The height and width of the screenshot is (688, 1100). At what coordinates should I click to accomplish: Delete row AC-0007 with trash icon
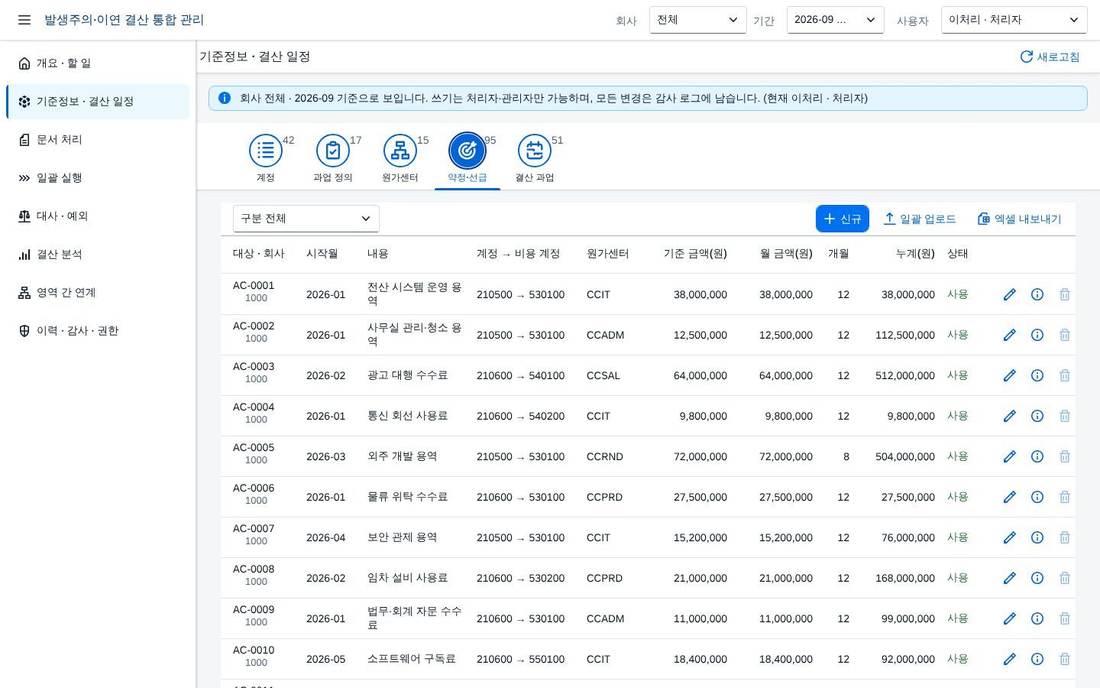click(1064, 537)
